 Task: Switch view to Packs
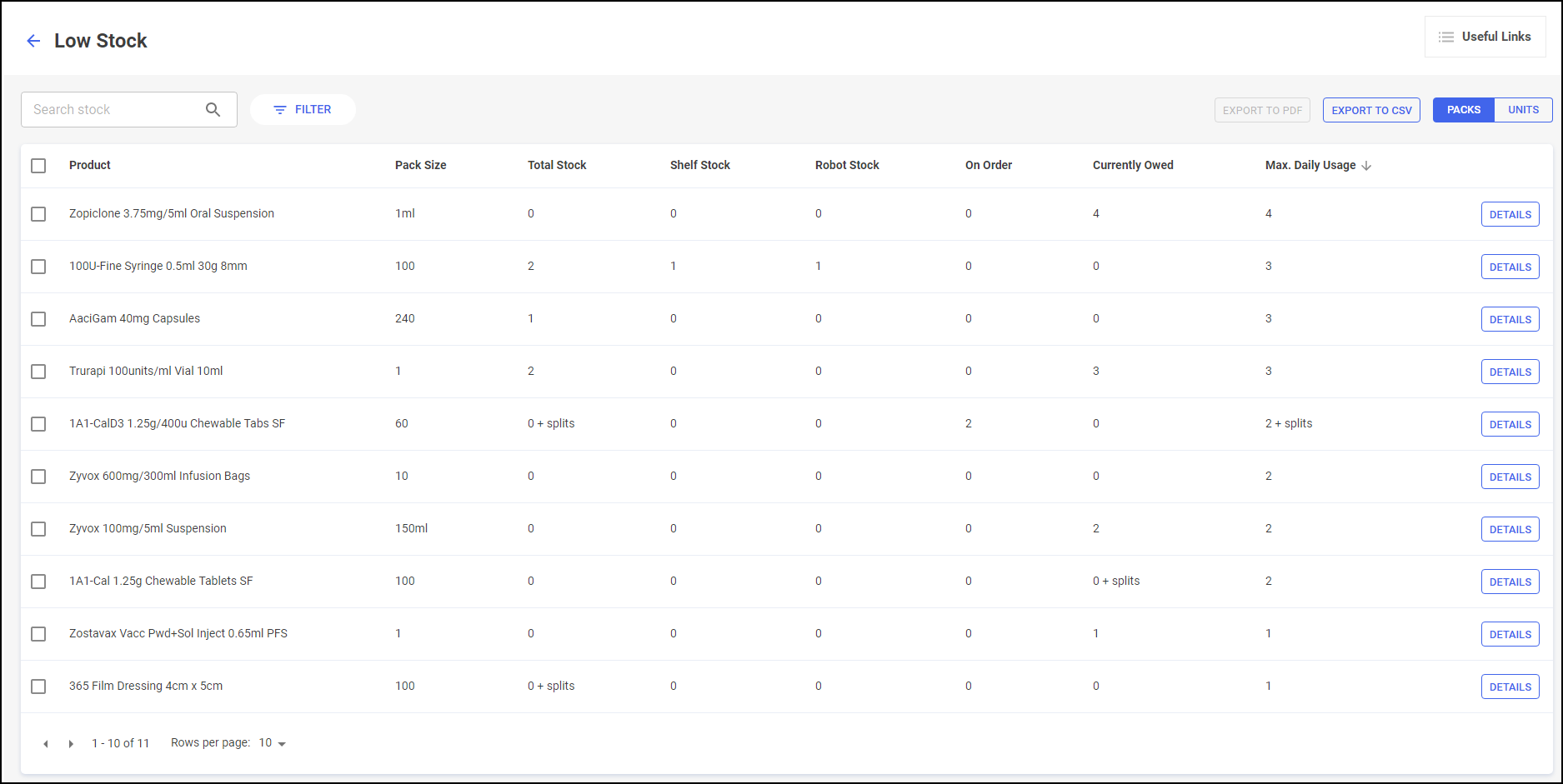(1463, 110)
